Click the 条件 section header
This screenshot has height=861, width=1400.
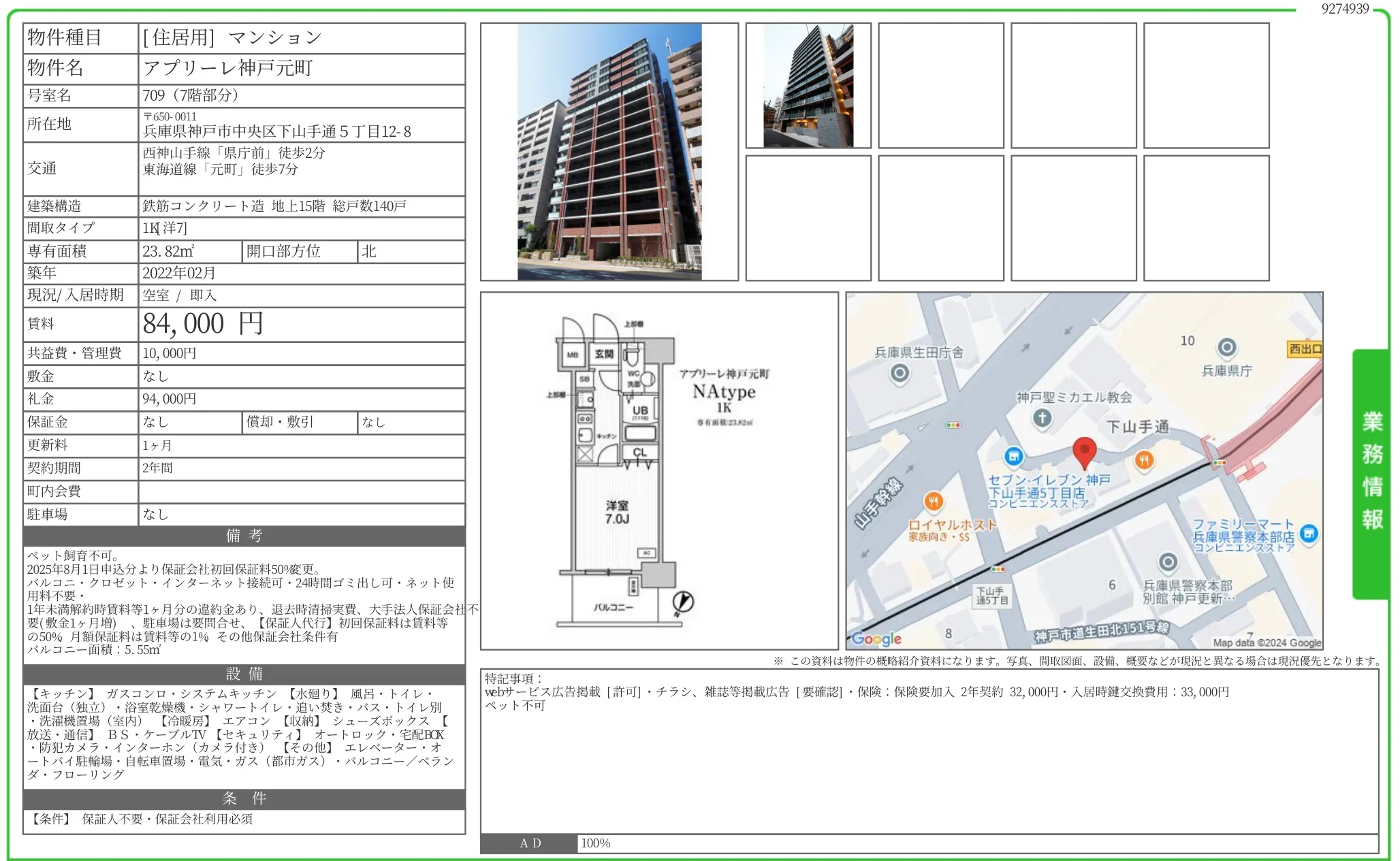click(244, 798)
